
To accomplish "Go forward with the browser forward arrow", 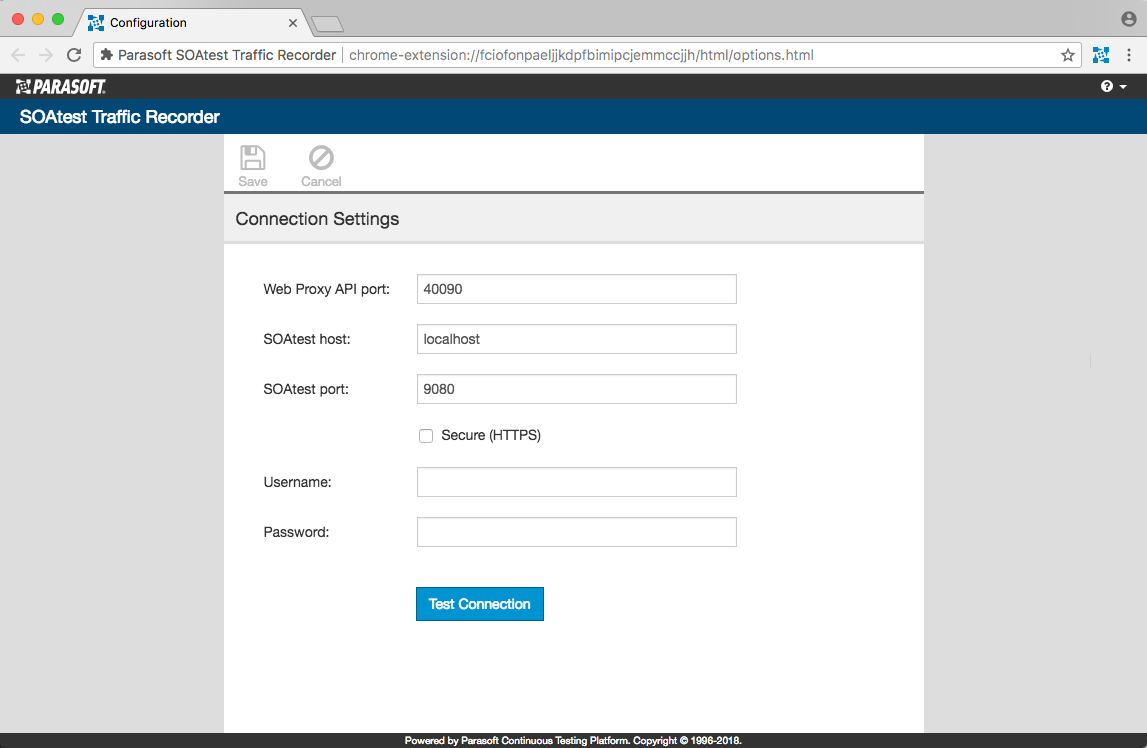I will point(46,55).
